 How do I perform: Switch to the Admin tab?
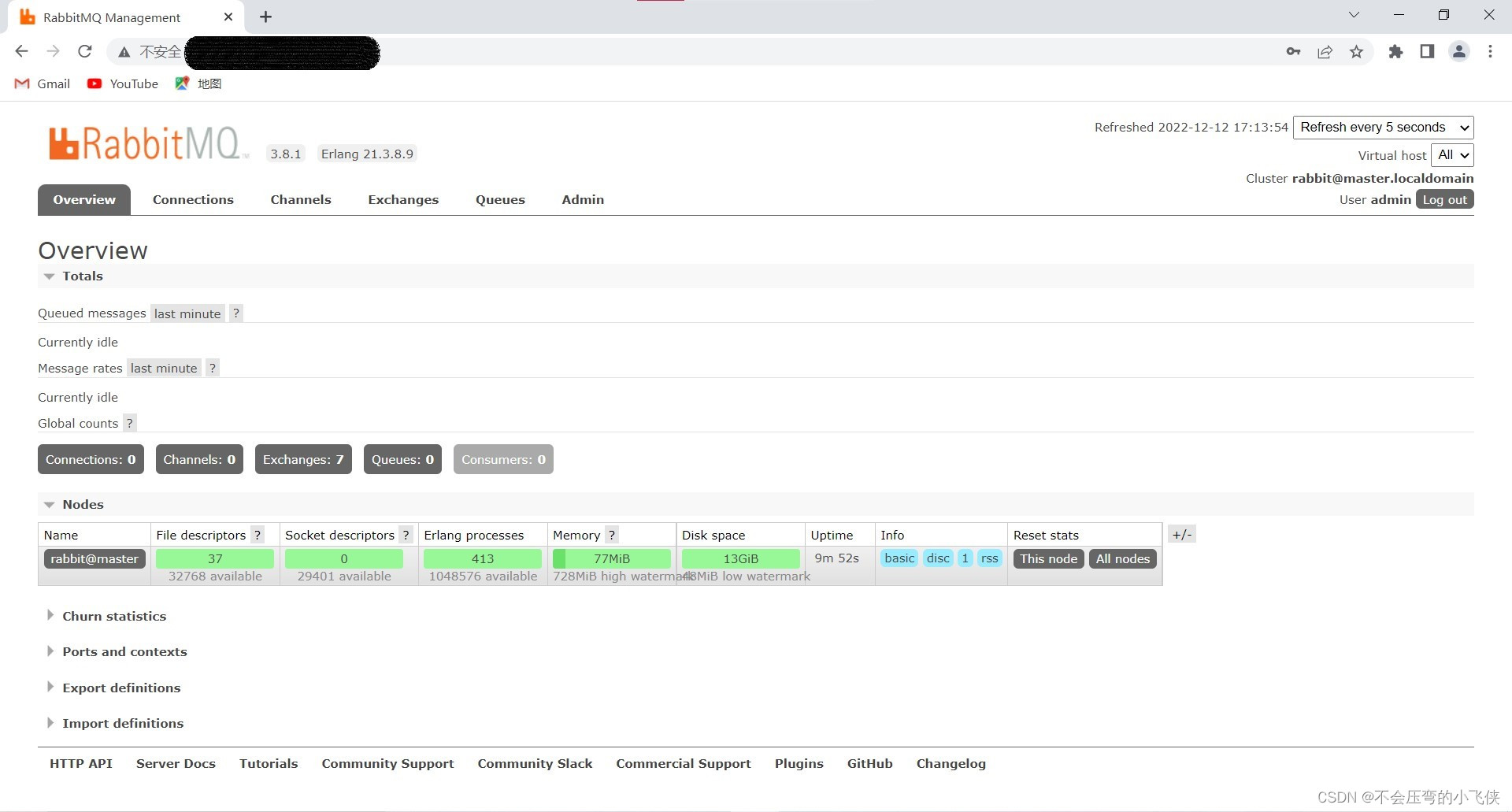click(x=583, y=199)
